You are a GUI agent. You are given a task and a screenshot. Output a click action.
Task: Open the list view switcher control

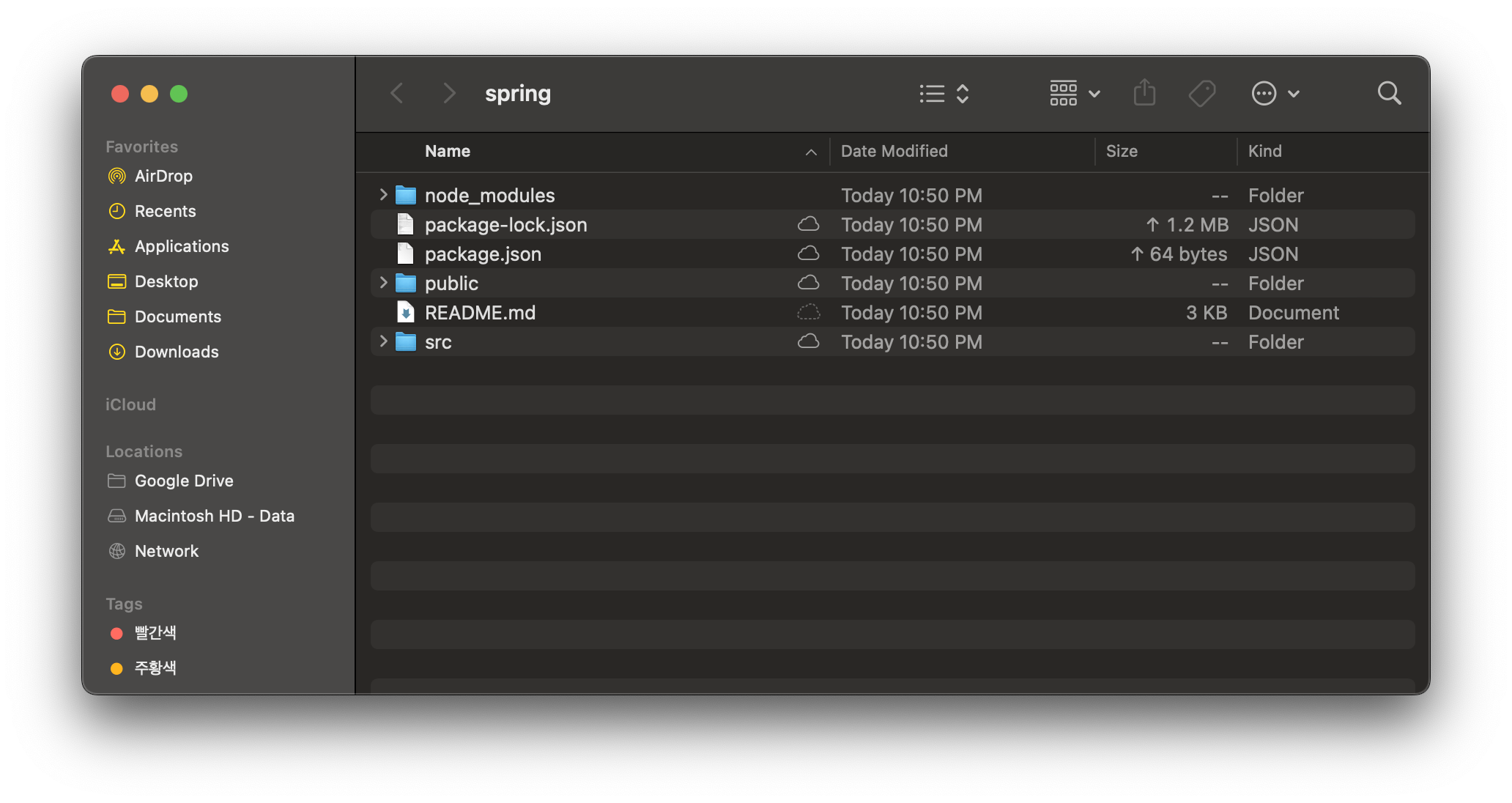tap(944, 94)
